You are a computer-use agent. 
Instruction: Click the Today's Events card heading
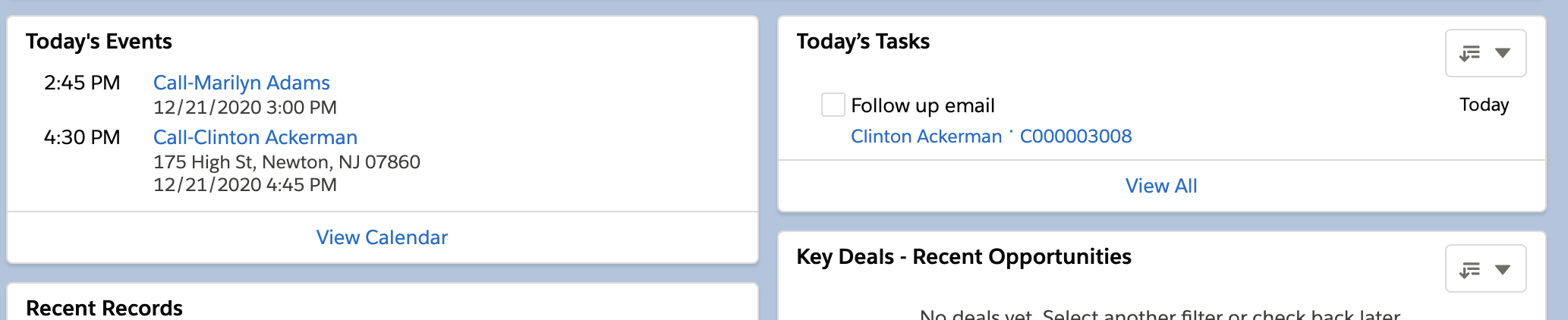[x=99, y=42]
